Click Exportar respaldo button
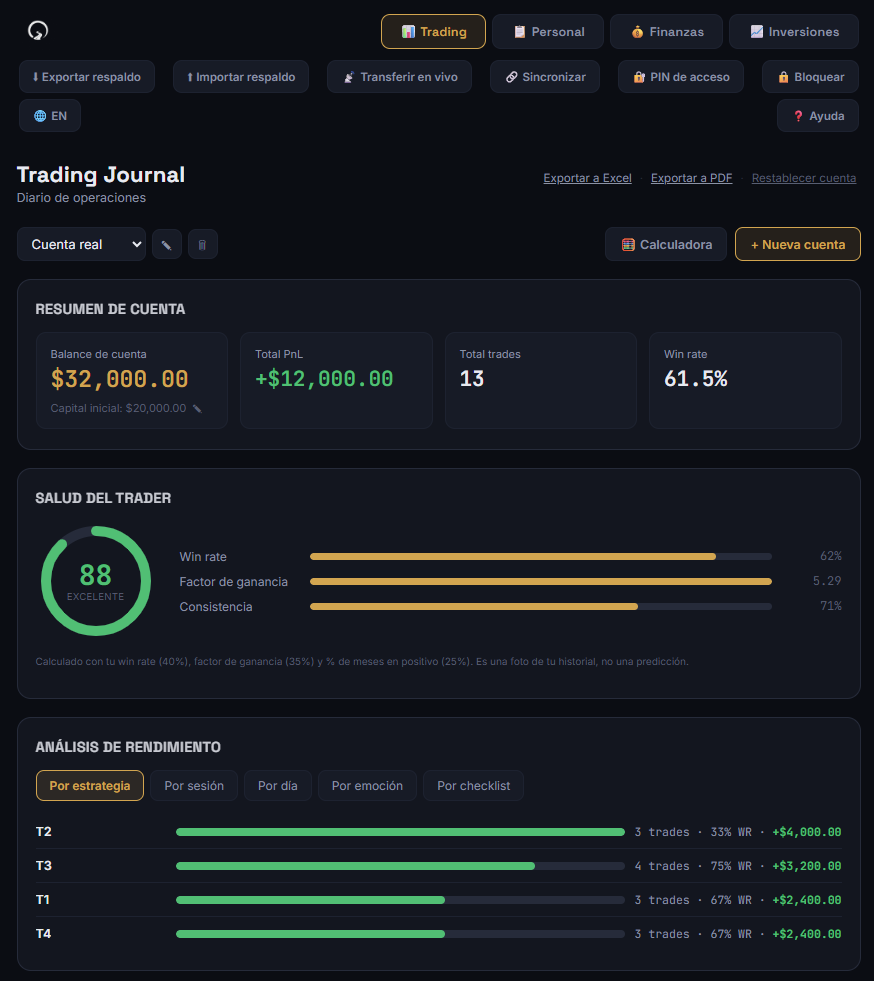Image resolution: width=874 pixels, height=981 pixels. (x=87, y=77)
